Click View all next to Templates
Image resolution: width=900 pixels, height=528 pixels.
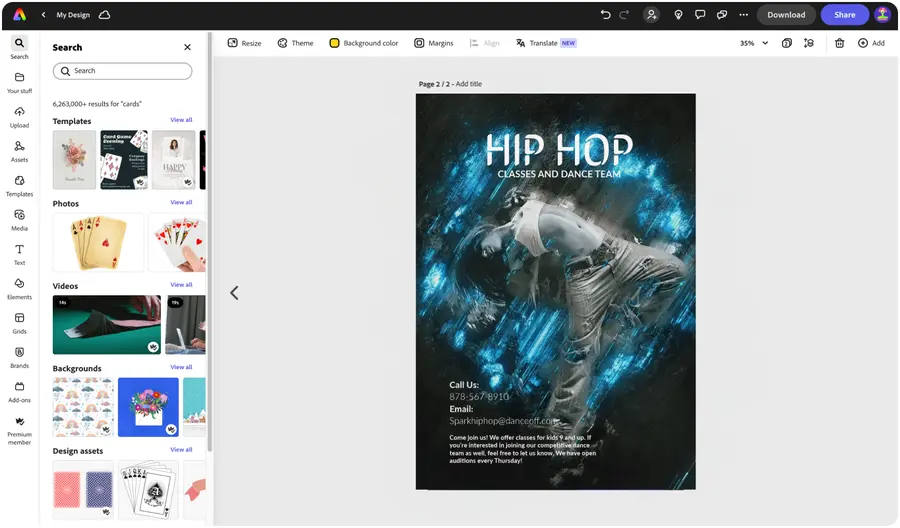point(181,120)
